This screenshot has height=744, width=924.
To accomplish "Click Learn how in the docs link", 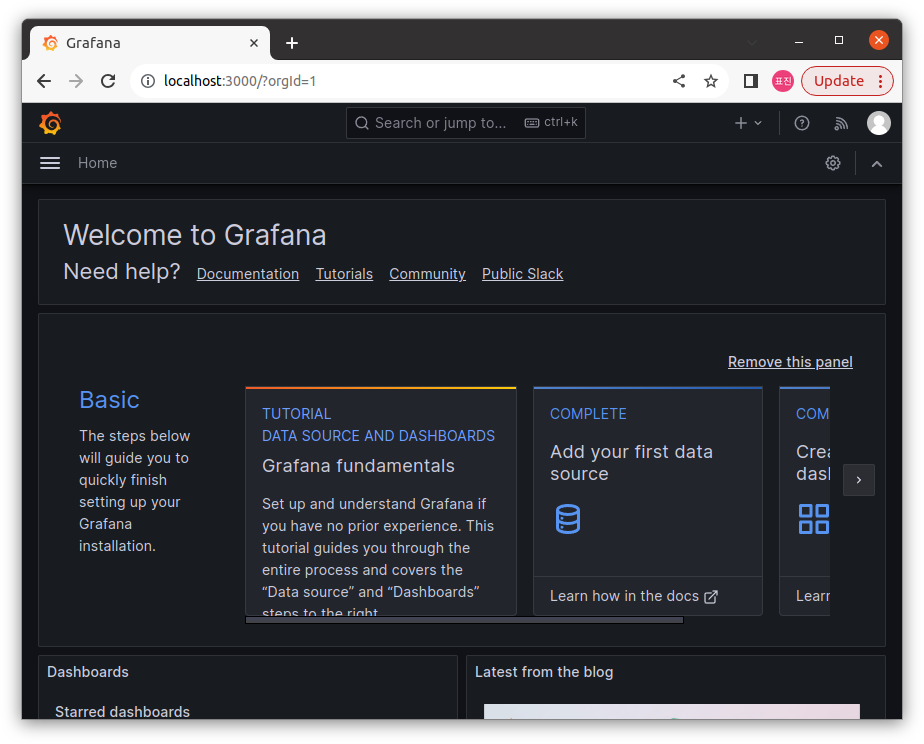I will pos(633,596).
